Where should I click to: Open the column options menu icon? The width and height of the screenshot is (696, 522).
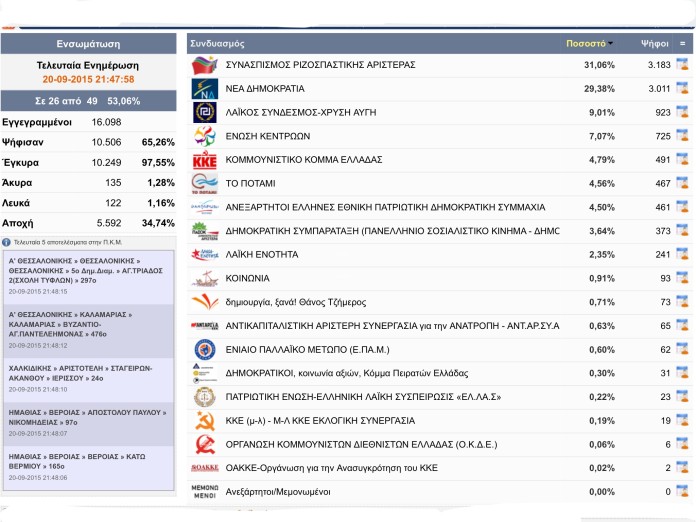(683, 44)
